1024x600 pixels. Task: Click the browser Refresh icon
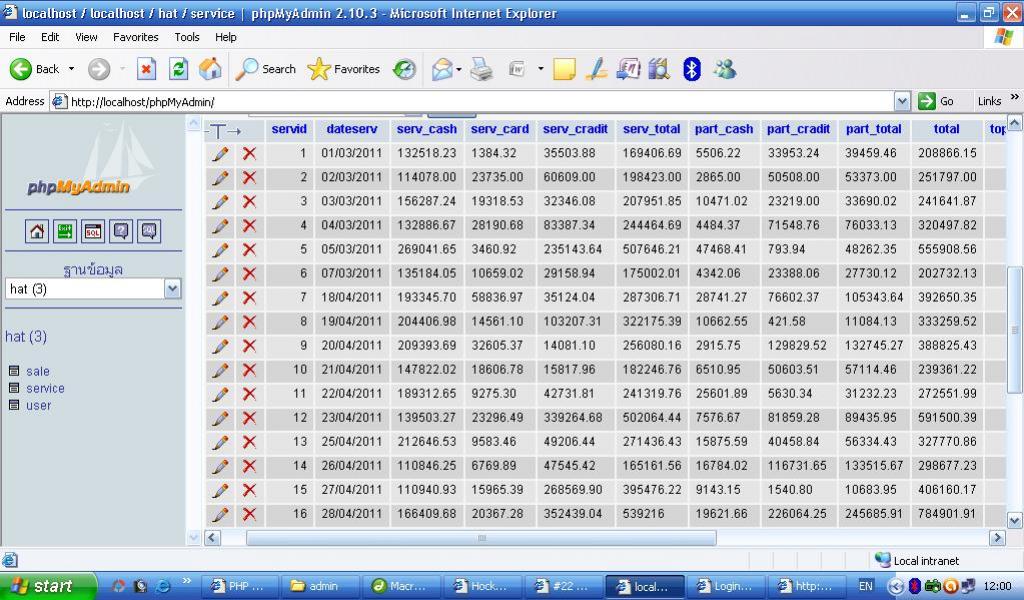[178, 69]
